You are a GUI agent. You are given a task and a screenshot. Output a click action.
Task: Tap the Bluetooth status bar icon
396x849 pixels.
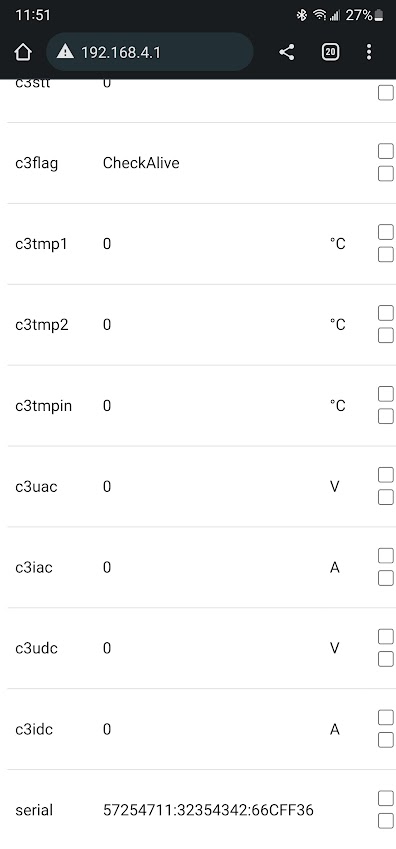(302, 15)
